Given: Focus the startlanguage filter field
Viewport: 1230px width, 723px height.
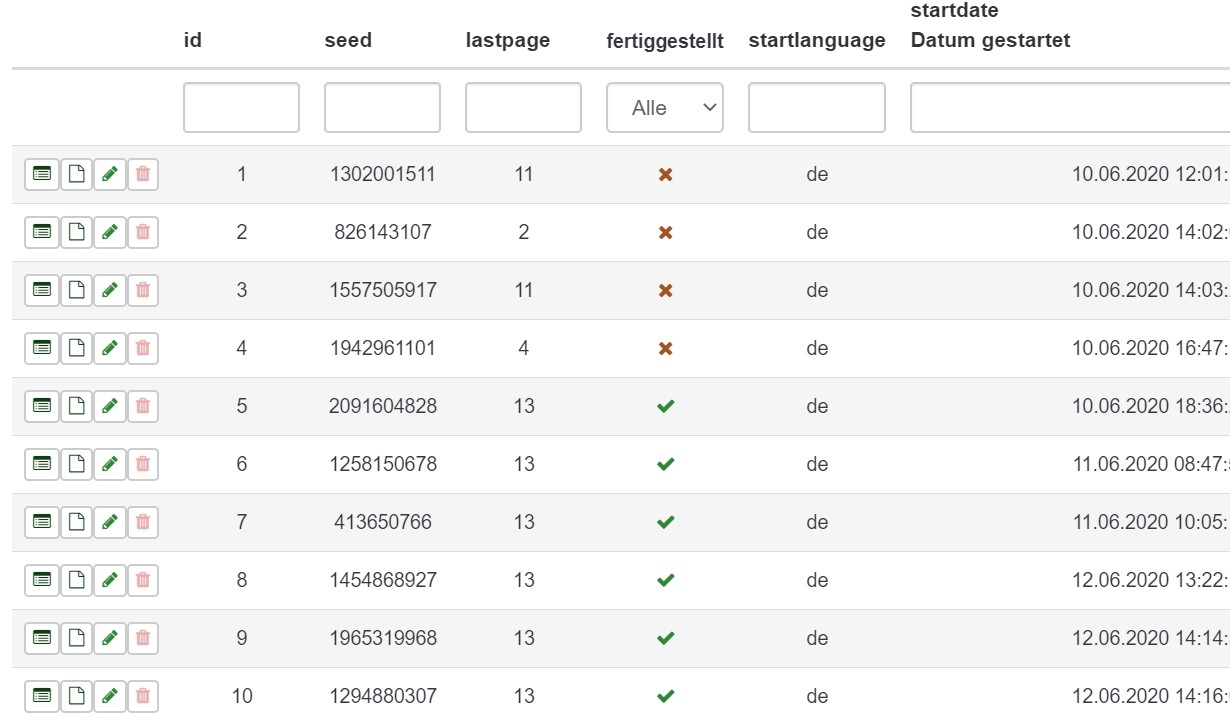Looking at the screenshot, I should pyautogui.click(x=817, y=108).
